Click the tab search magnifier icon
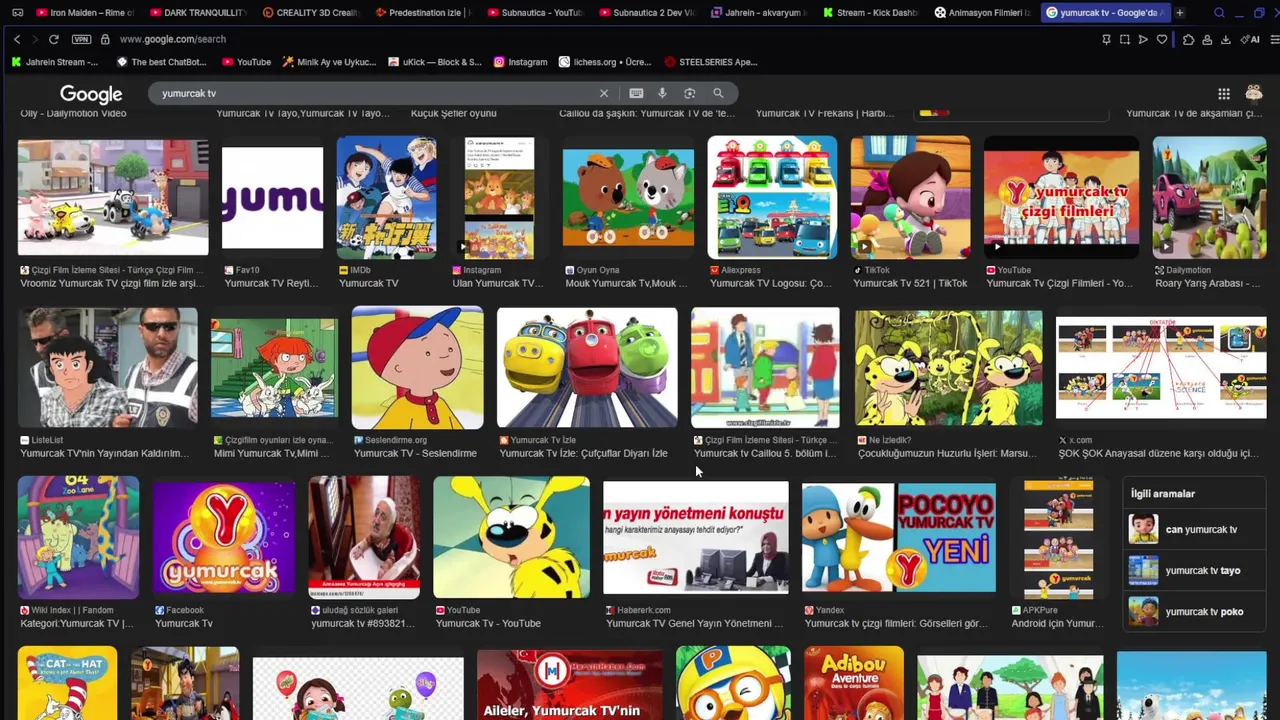1280x720 pixels. click(1219, 13)
